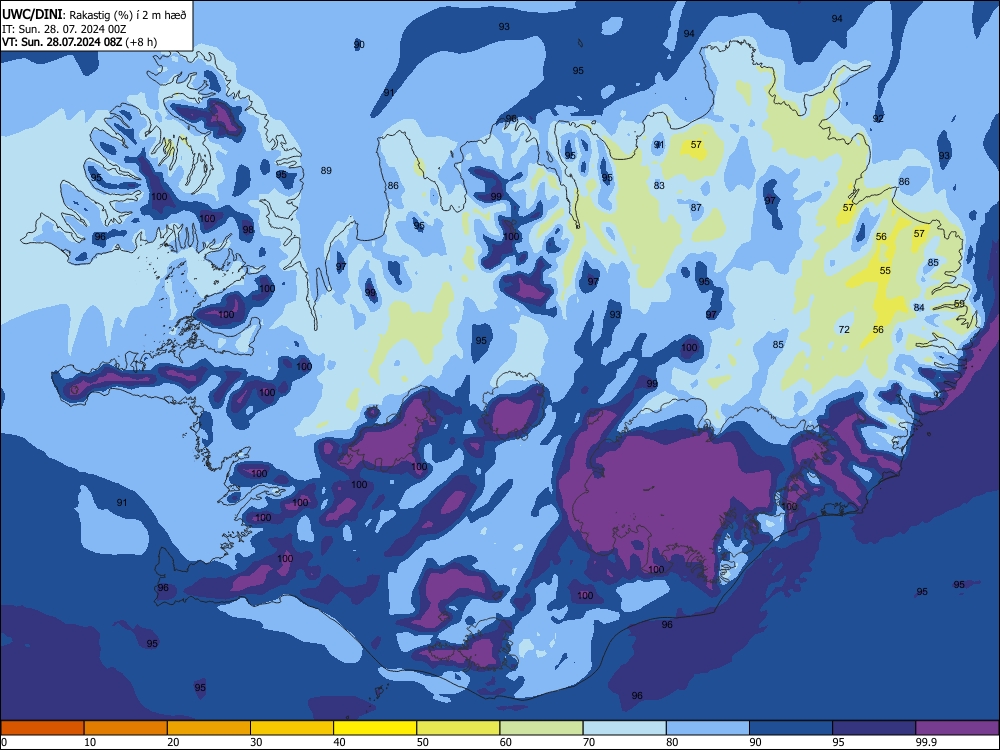
Task: Select the 70–80 pale blue legend swatch
Action: [x=625, y=728]
